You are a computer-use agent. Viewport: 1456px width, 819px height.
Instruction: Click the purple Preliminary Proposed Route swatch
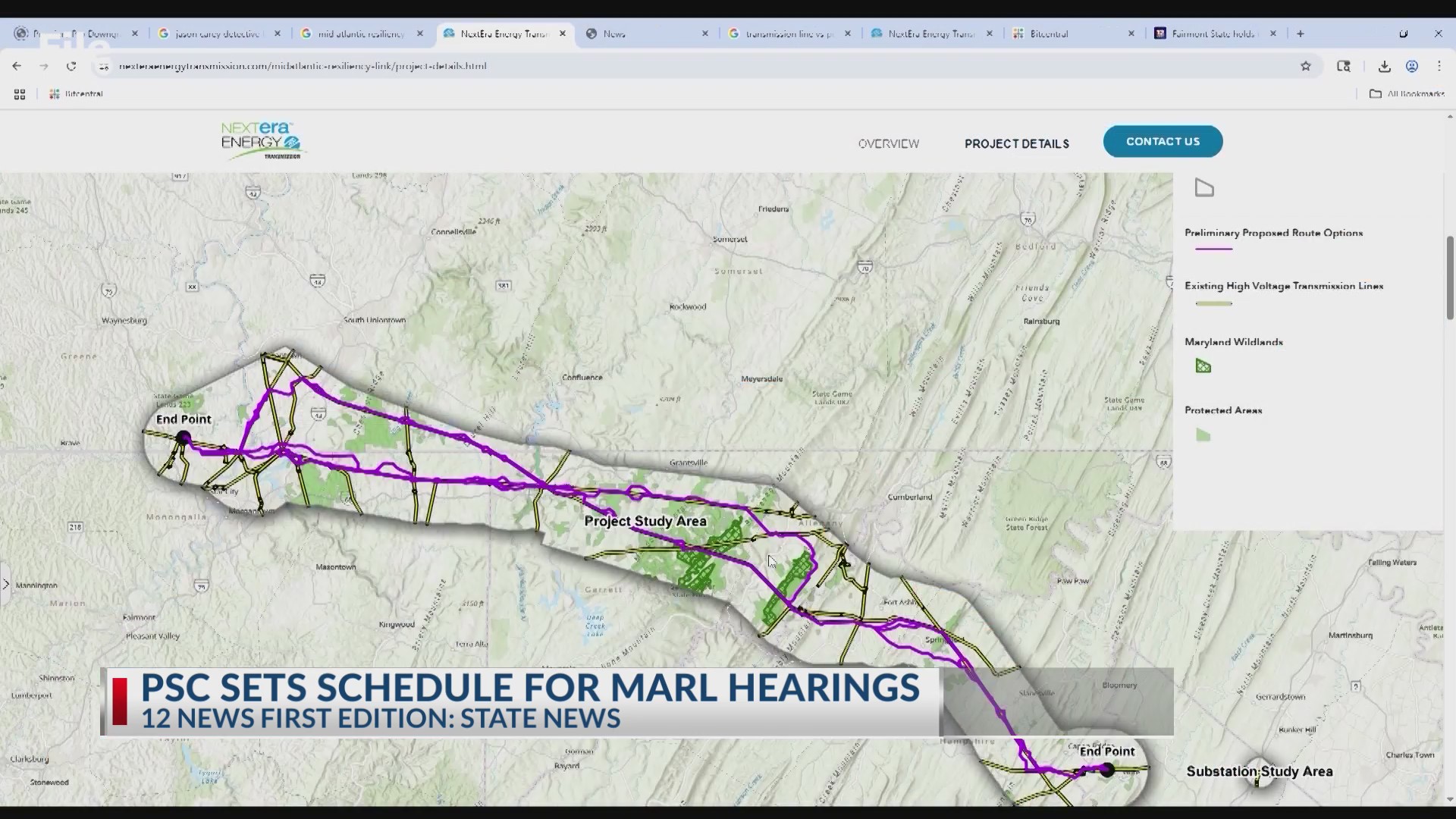coord(1213,249)
